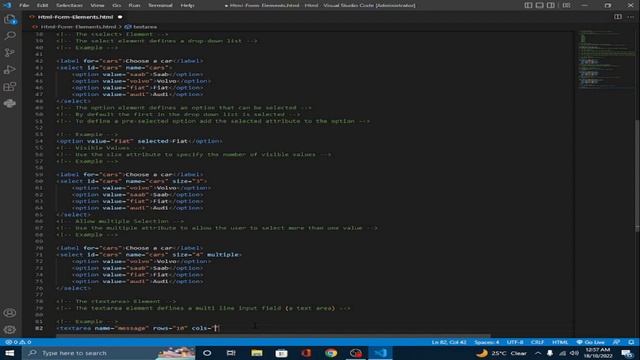The height and width of the screenshot is (360, 640).
Task: Click line 71 select with multiple attribute
Action: click(x=149, y=255)
